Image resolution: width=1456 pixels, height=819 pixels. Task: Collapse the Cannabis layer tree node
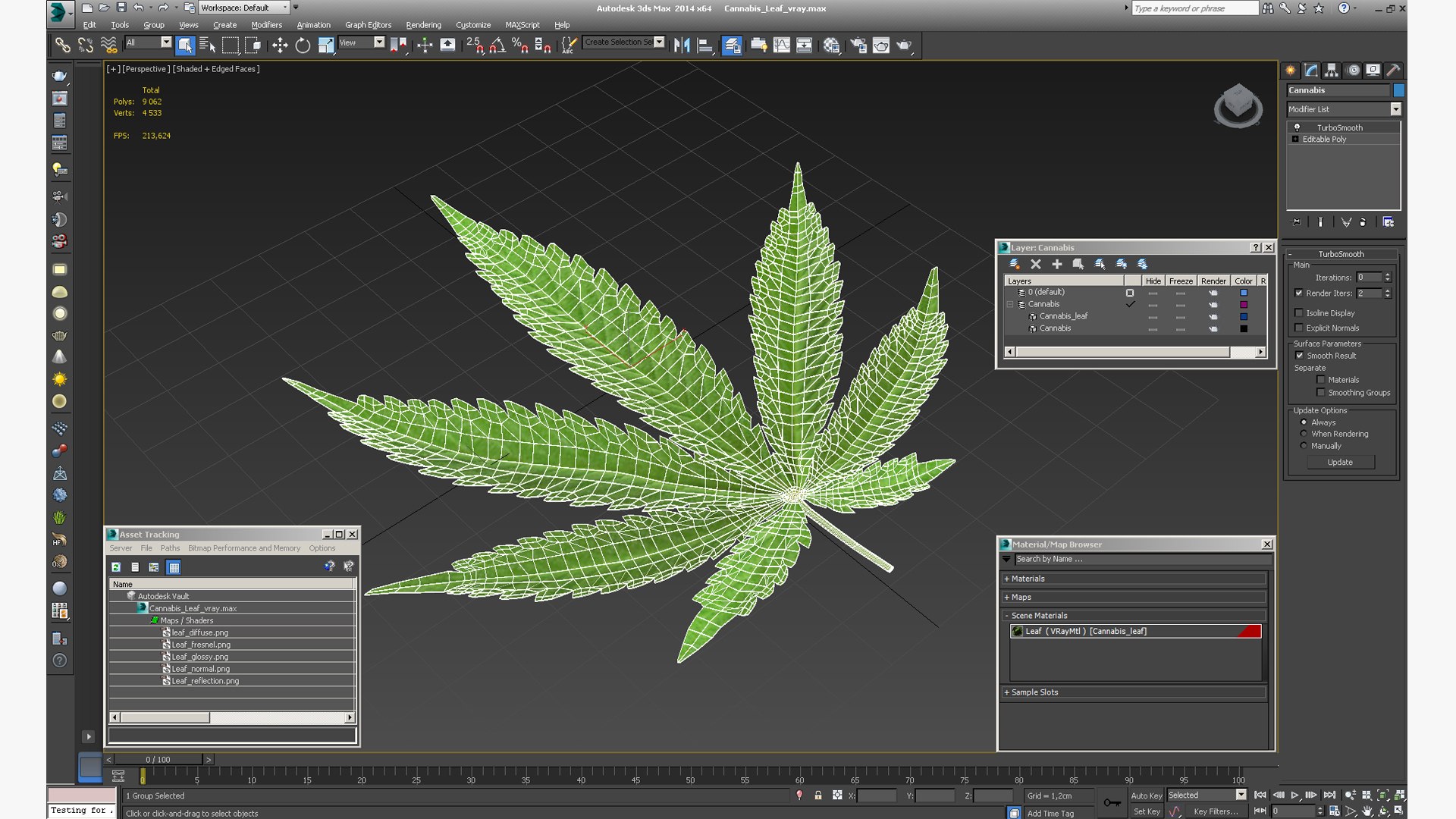pos(1010,304)
